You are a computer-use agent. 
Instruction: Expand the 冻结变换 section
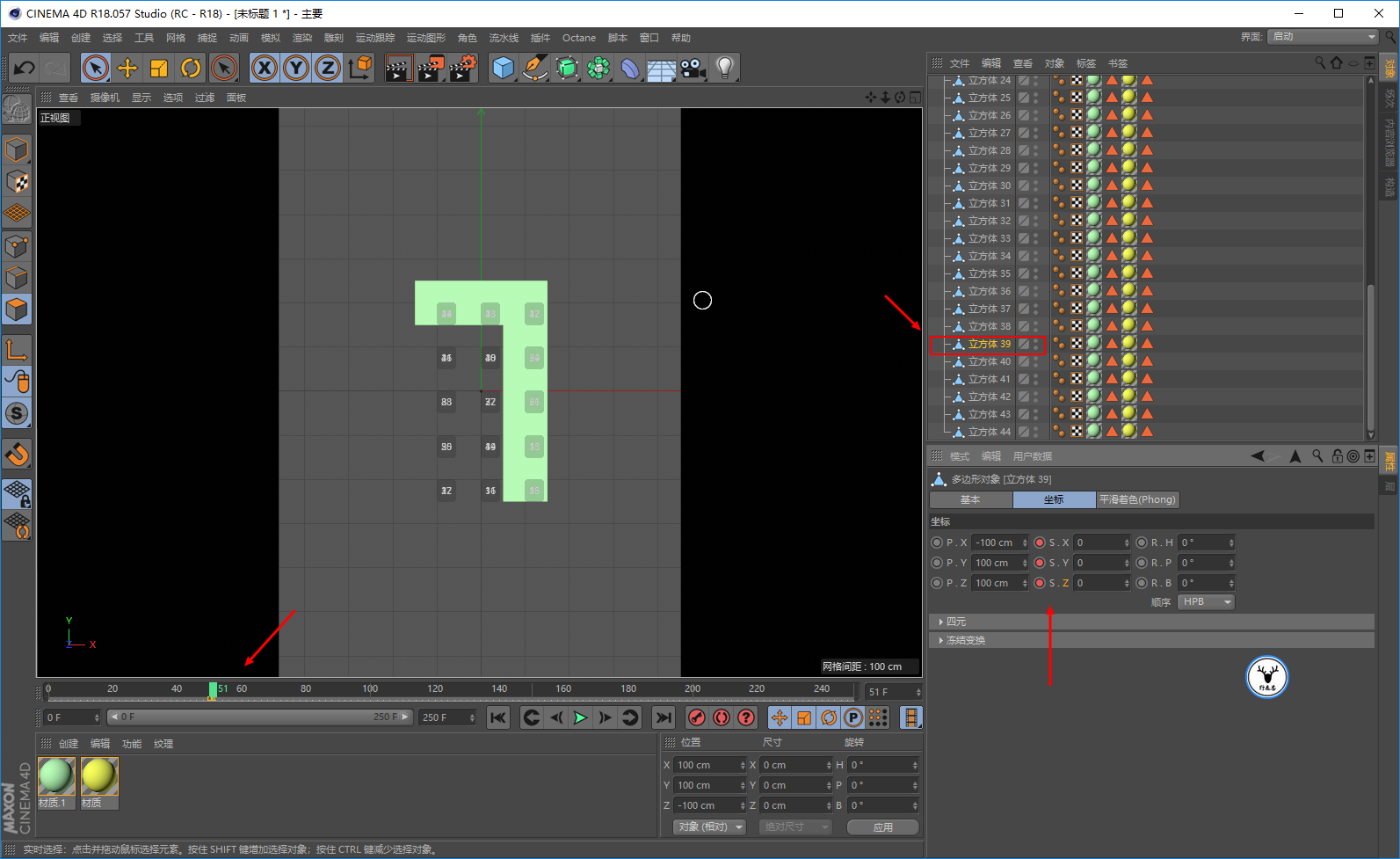click(1151, 640)
